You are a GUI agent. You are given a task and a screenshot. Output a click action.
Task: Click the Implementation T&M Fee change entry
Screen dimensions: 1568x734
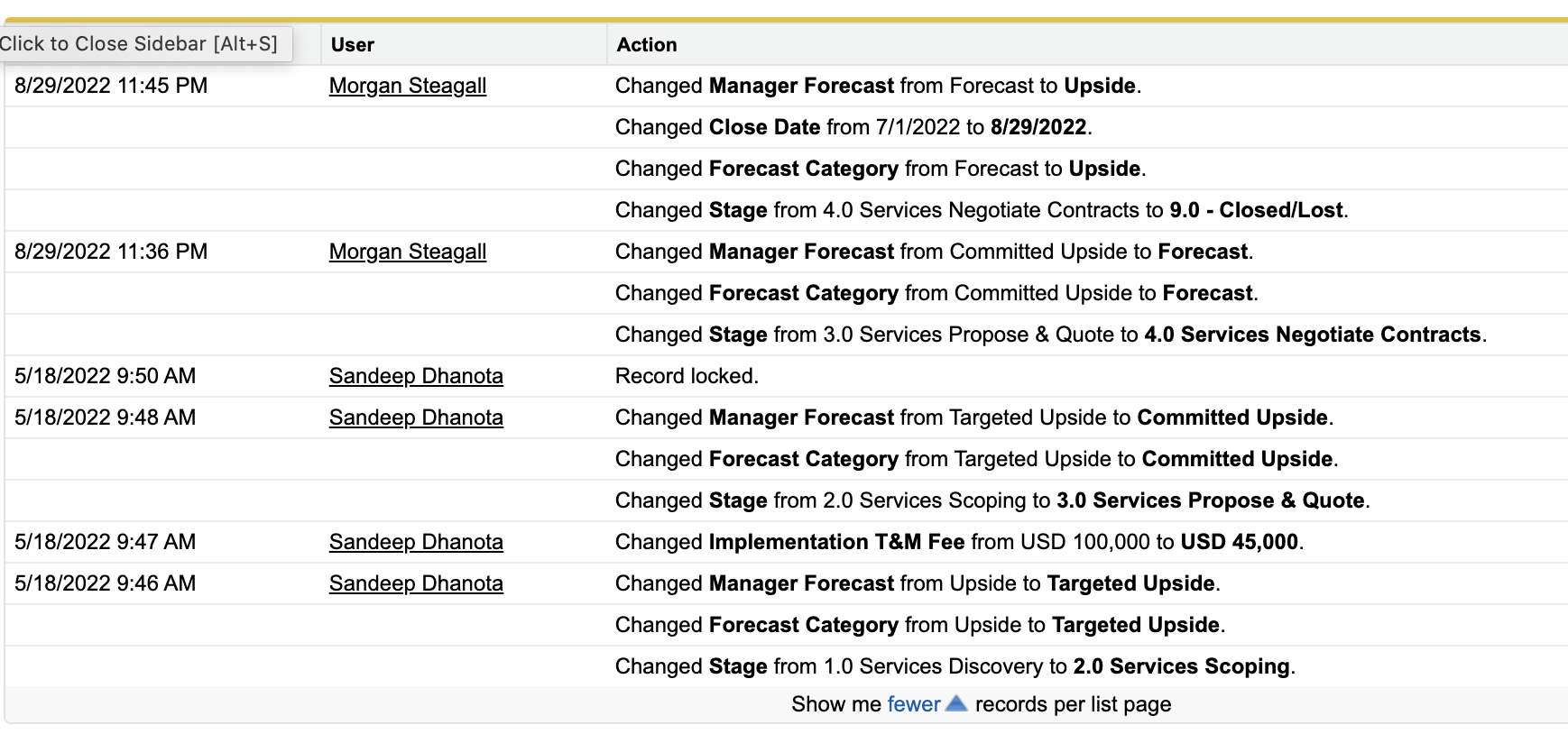click(958, 542)
